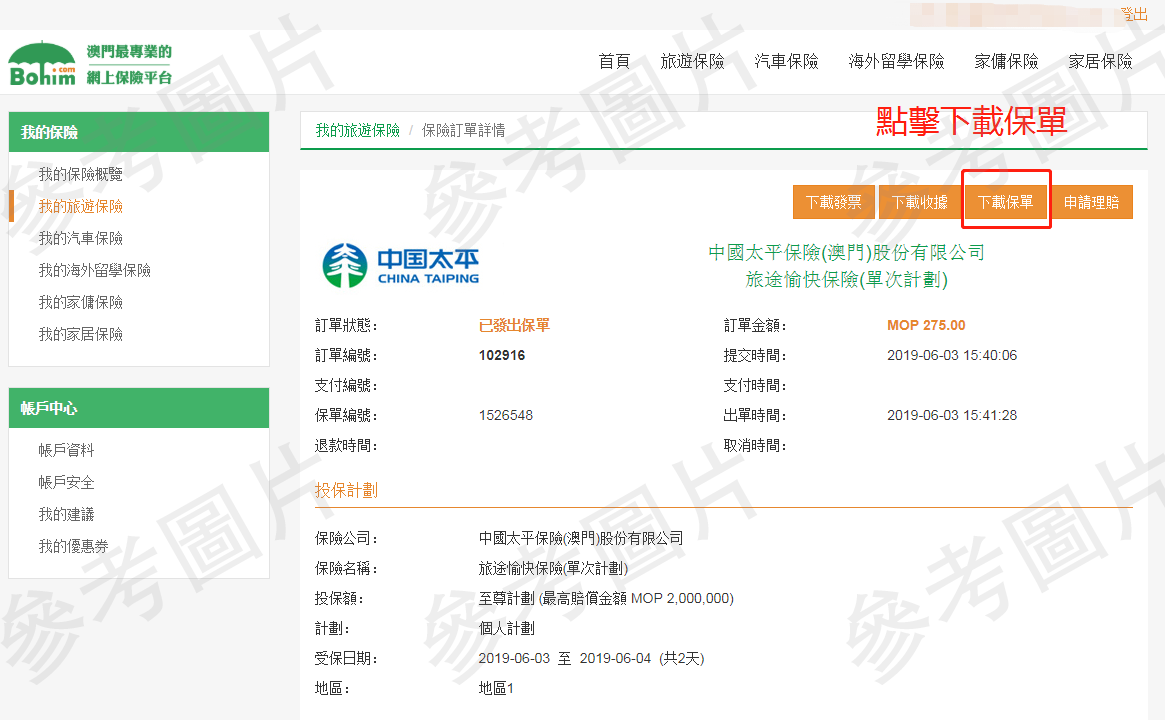Click the 保險名稱 value 旅途愉快保險(單次計劃)
This screenshot has width=1165, height=720.
coord(553,568)
